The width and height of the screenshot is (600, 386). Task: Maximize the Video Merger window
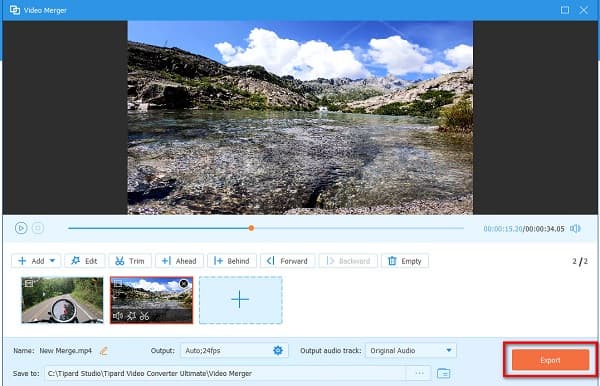pyautogui.click(x=565, y=10)
